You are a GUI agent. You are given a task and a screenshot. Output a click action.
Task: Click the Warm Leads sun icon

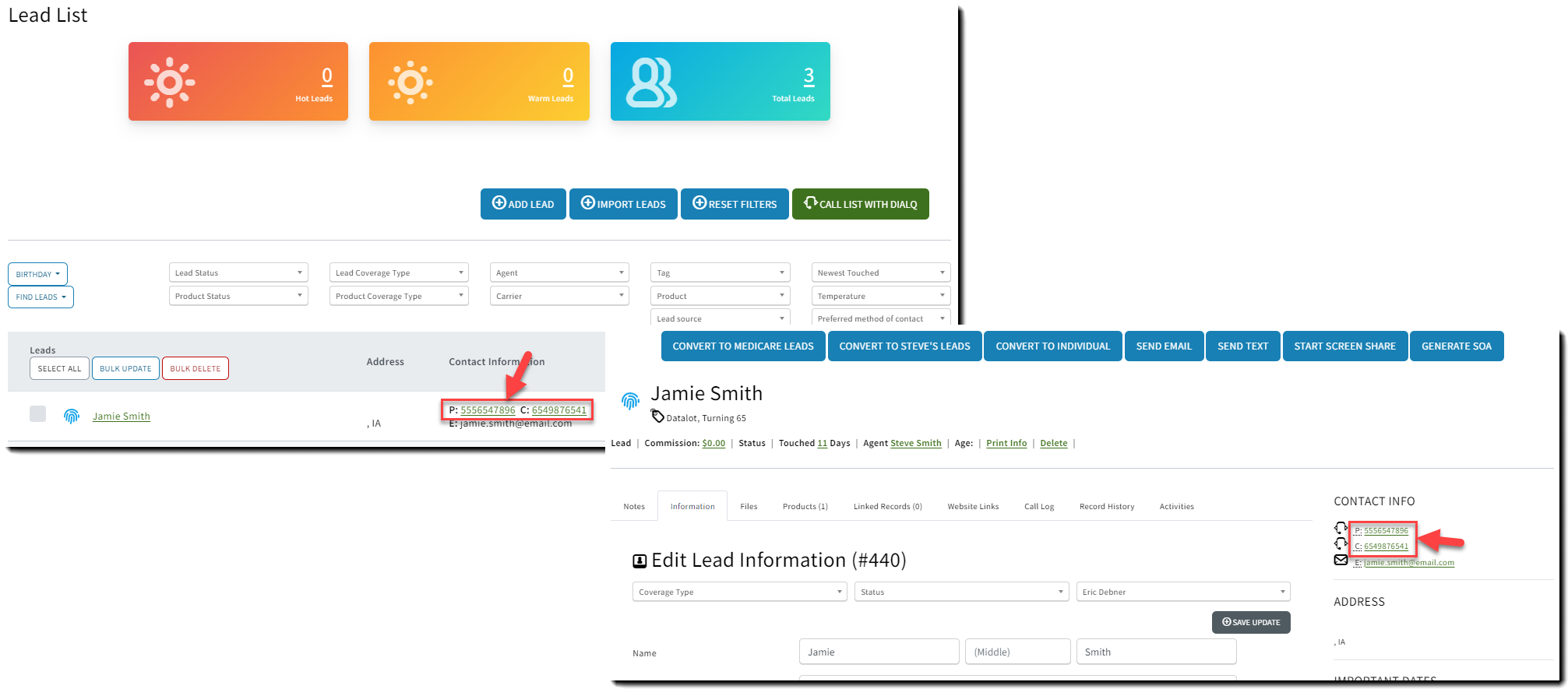pyautogui.click(x=410, y=82)
